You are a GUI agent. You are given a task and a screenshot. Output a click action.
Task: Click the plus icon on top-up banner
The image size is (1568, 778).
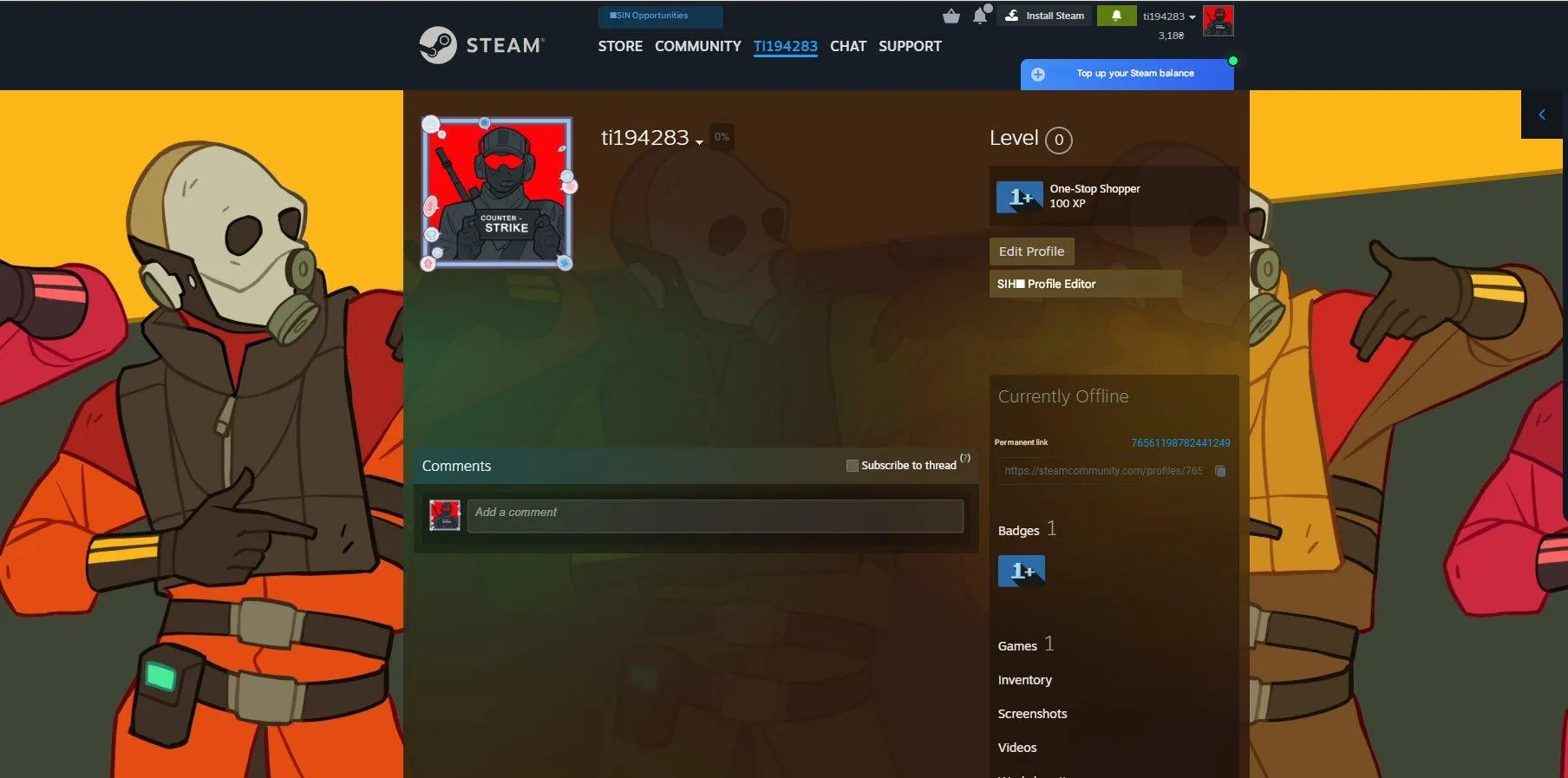(x=1037, y=75)
